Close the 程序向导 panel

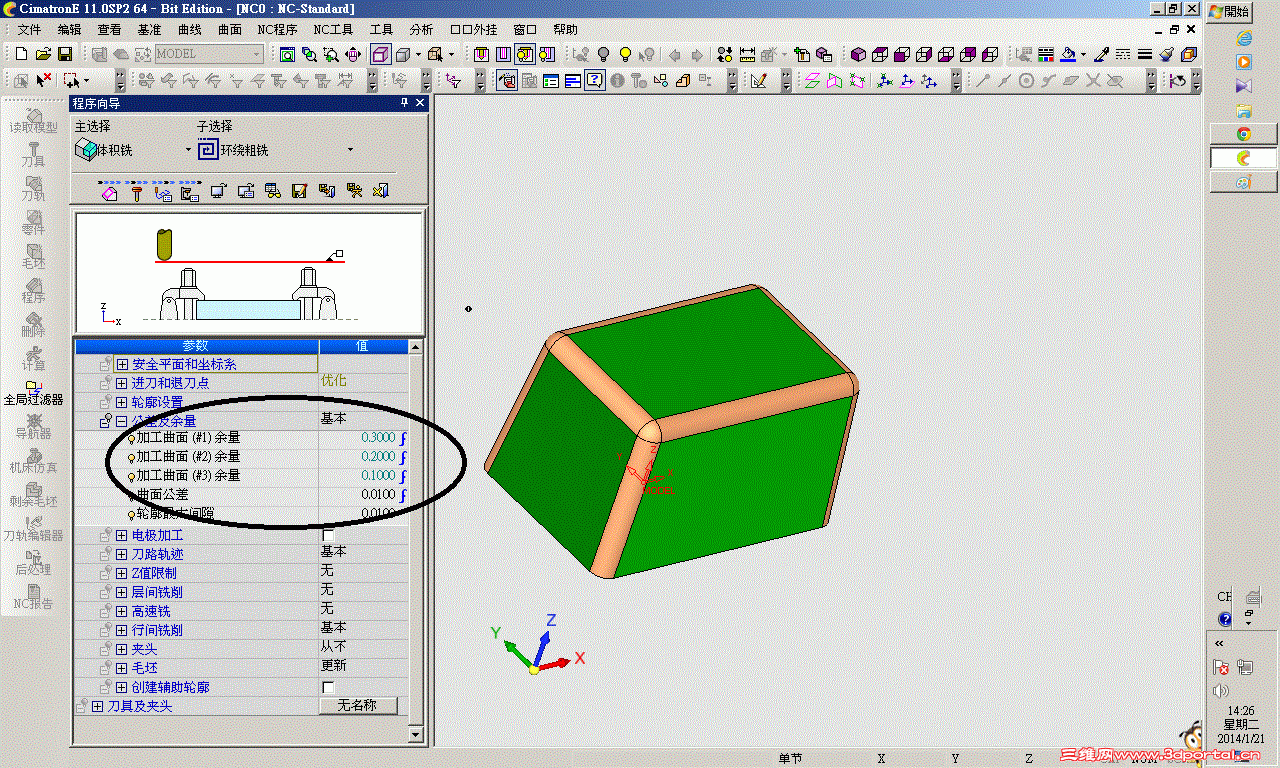point(420,103)
